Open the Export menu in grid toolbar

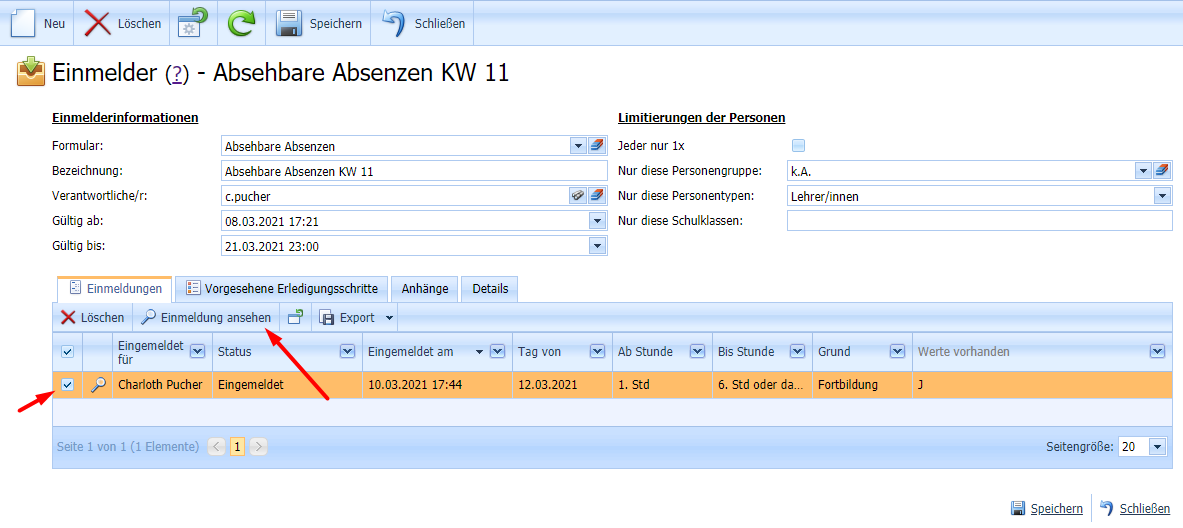pyautogui.click(x=356, y=318)
